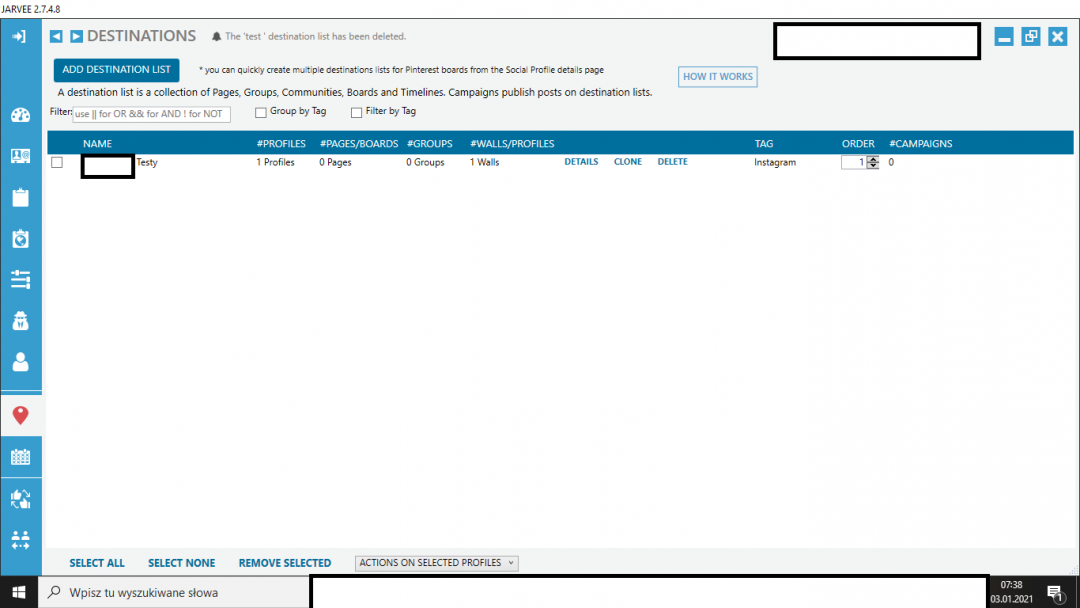Navigate forward with the right arrow icon
Screen dimensions: 1080x608
click(76, 37)
